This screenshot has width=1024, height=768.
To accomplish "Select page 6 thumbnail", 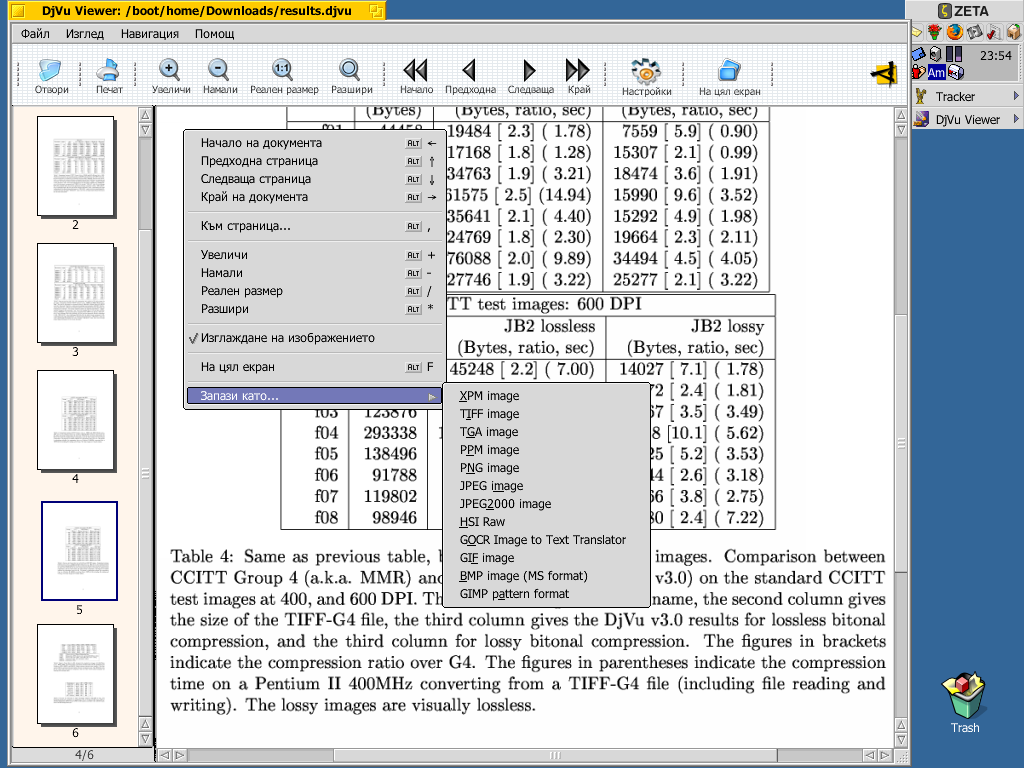I will point(76,674).
